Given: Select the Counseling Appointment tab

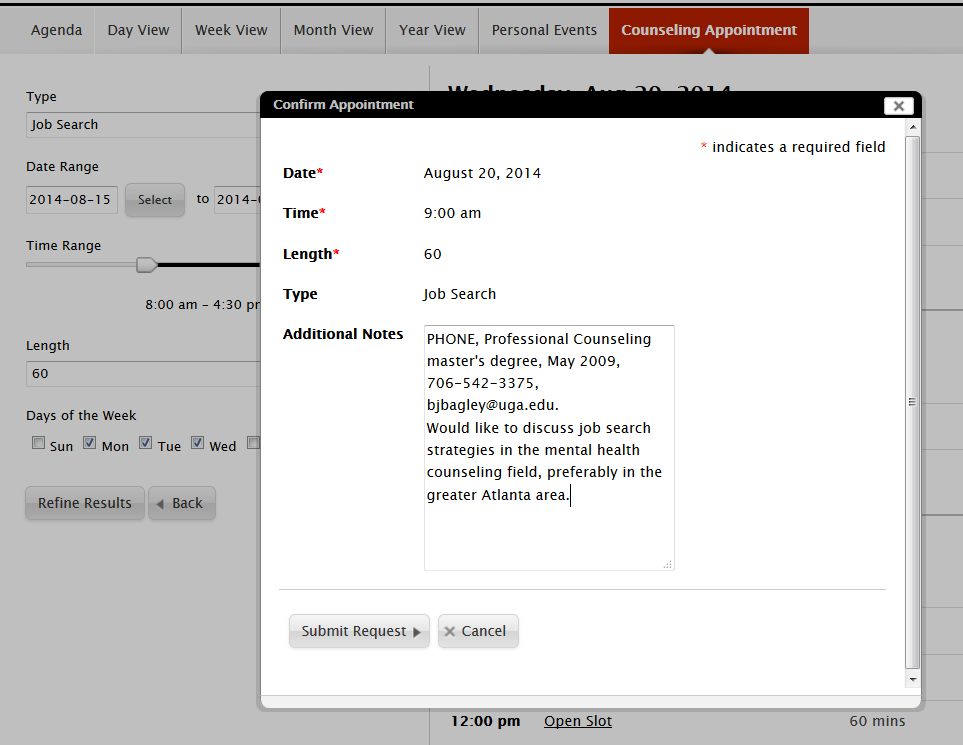Looking at the screenshot, I should pyautogui.click(x=709, y=30).
